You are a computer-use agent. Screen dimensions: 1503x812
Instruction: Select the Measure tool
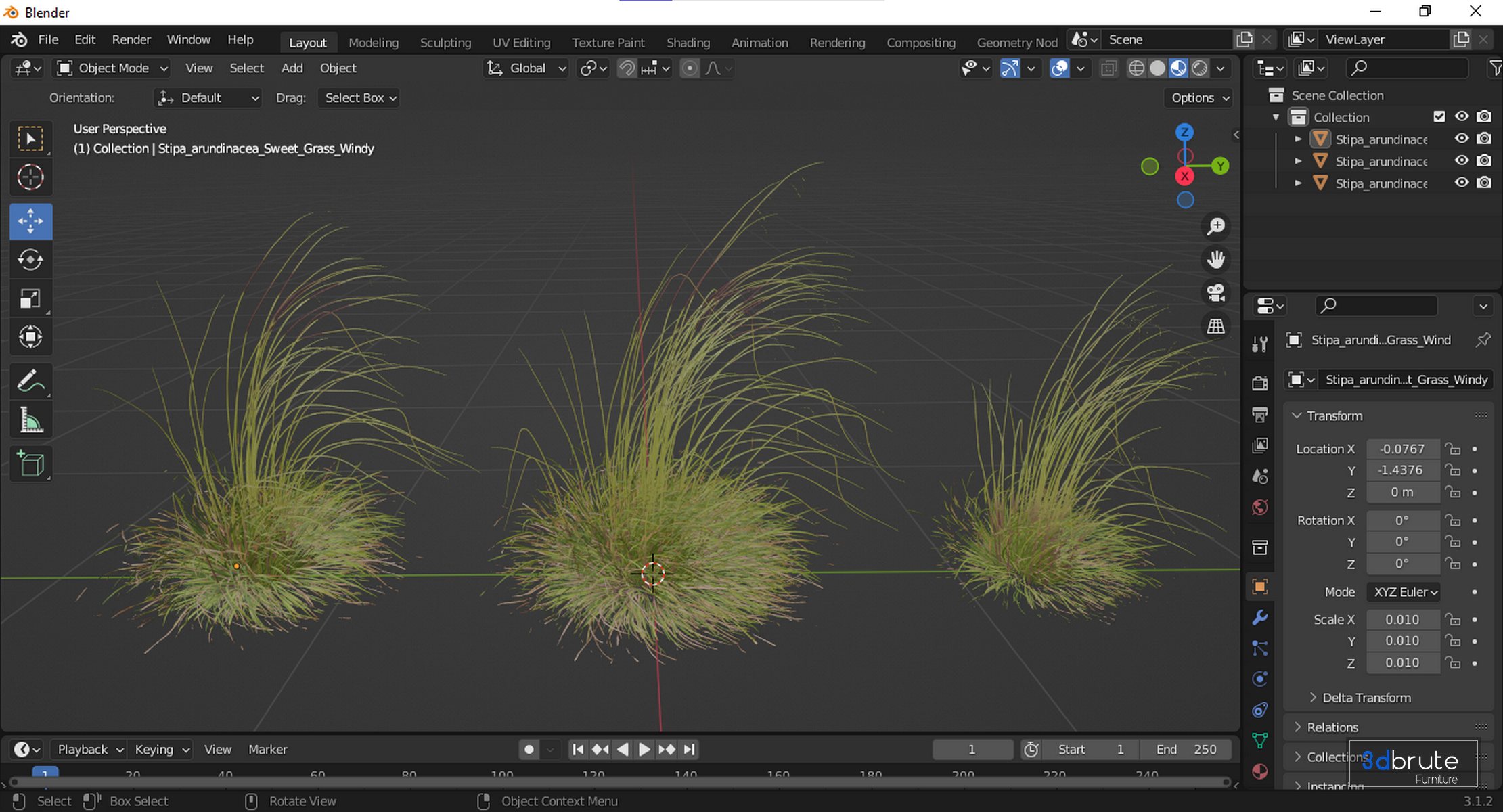tap(30, 420)
